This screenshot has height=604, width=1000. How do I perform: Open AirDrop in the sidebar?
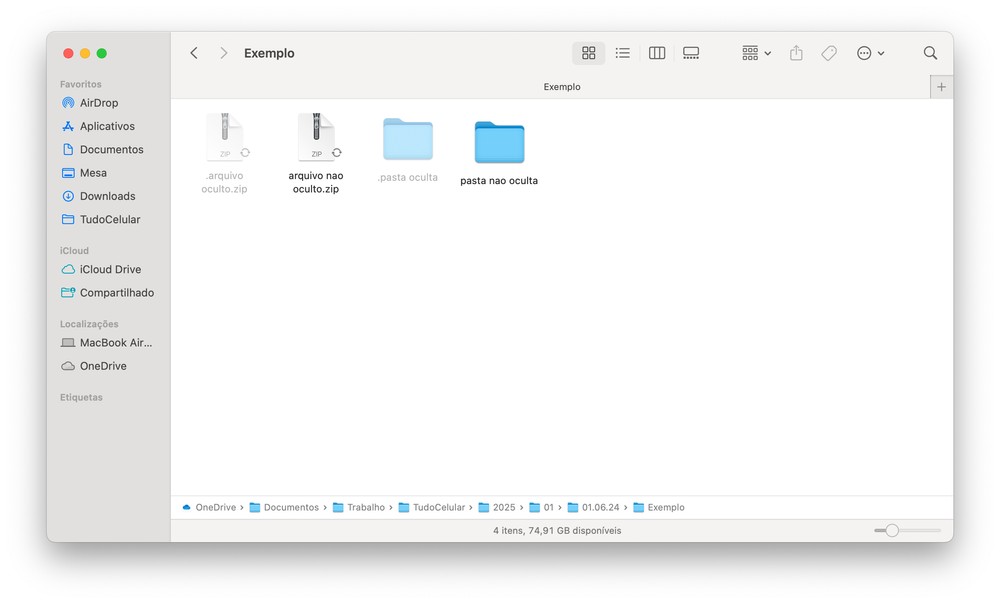point(98,103)
